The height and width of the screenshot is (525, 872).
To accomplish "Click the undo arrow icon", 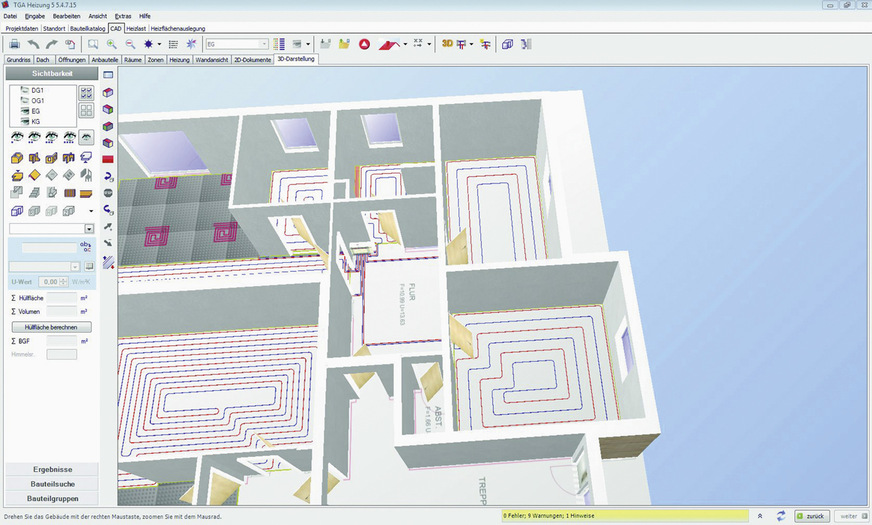I will pyautogui.click(x=33, y=44).
